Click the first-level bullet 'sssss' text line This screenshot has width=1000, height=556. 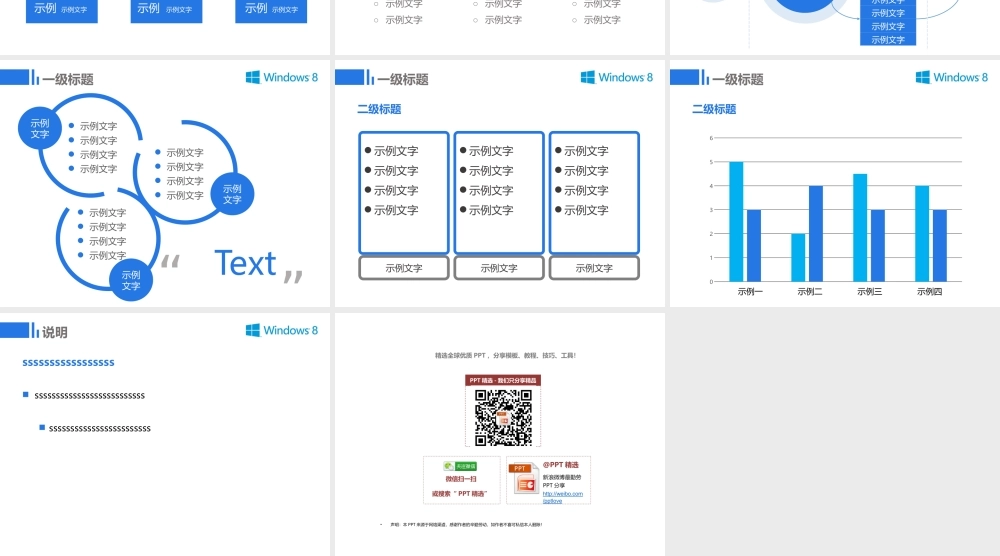(89, 396)
